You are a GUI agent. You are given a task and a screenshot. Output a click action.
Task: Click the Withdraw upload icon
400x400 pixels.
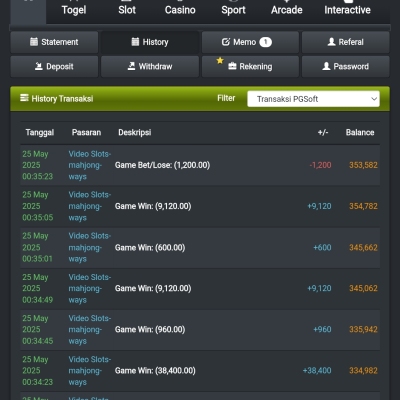click(x=131, y=66)
